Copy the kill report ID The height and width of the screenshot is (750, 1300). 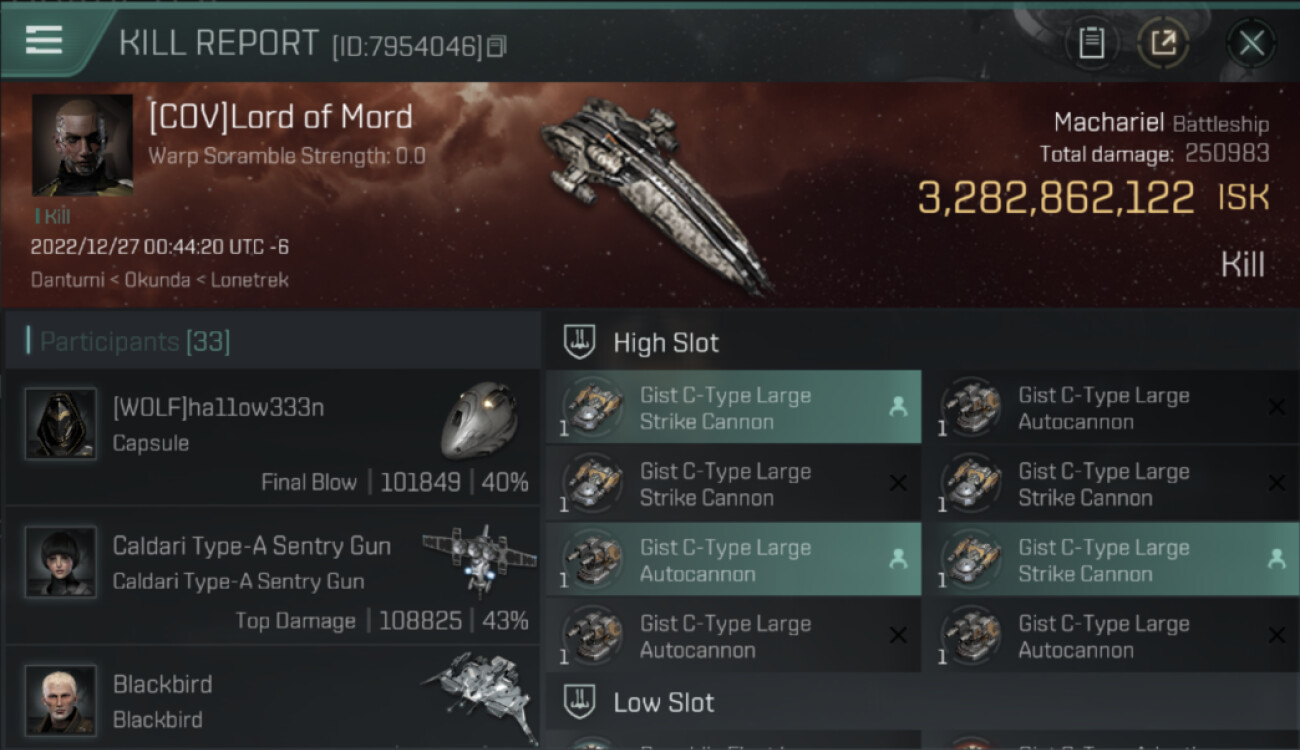(497, 46)
